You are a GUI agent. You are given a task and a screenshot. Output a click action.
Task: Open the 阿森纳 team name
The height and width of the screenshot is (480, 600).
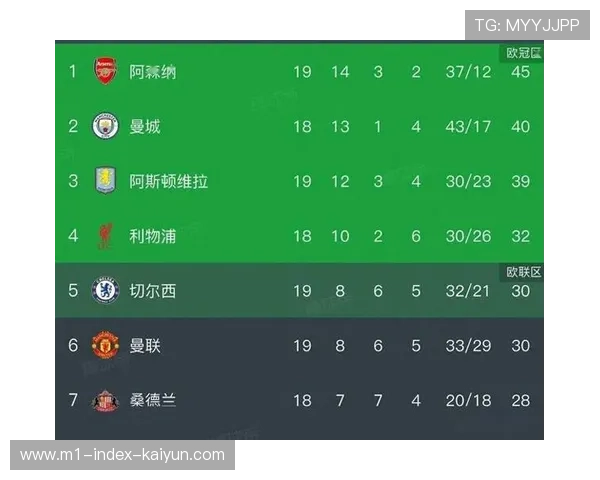coord(153,72)
